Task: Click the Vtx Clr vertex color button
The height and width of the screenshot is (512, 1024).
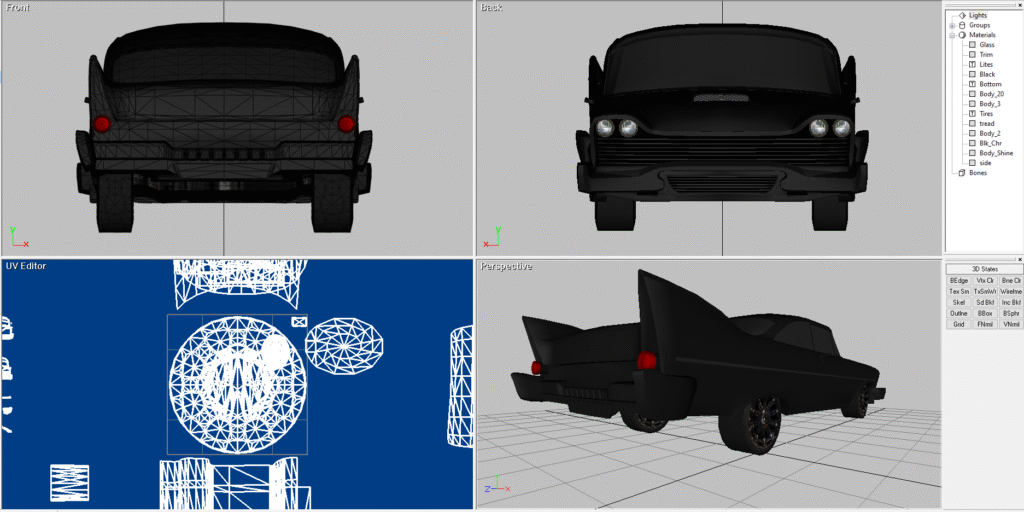Action: (x=985, y=281)
